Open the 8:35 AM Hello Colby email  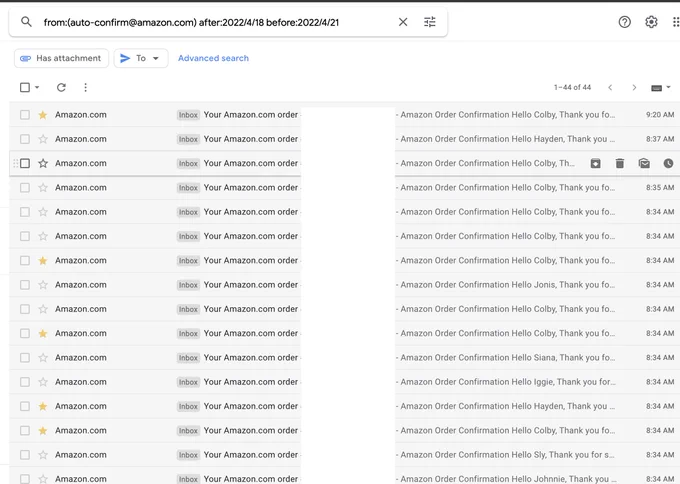[345, 188]
